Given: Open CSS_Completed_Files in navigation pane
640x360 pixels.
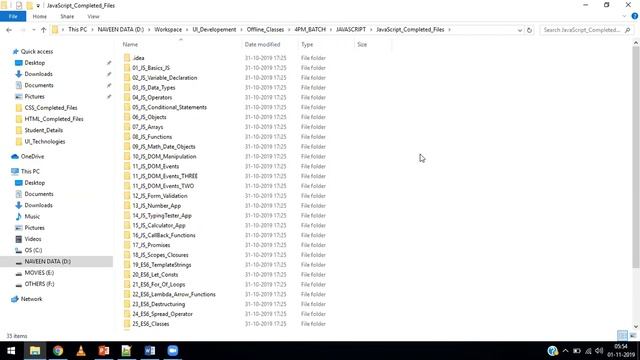Looking at the screenshot, I should click(51, 108).
